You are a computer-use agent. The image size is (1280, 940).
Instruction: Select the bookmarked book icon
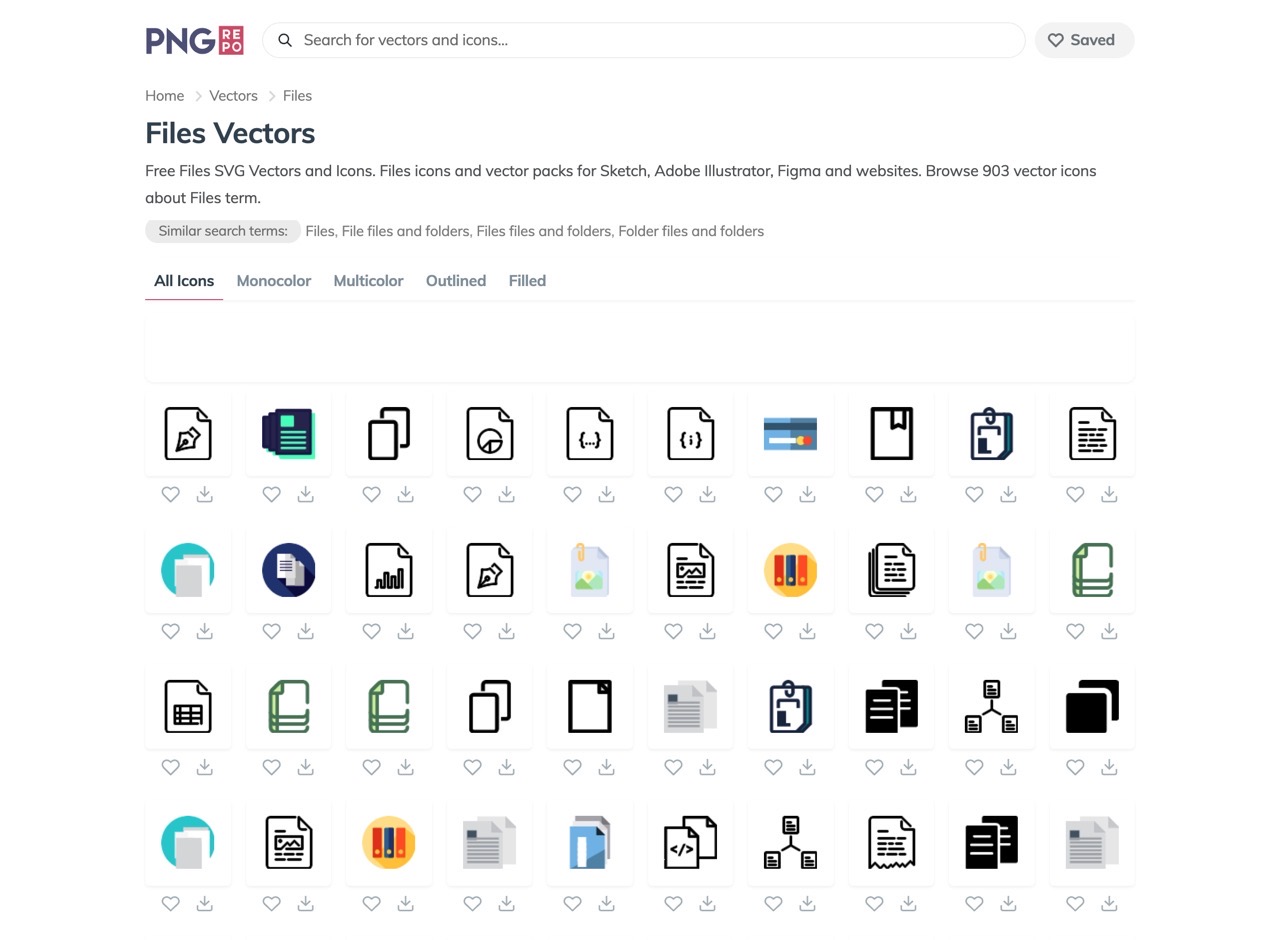tap(891, 434)
